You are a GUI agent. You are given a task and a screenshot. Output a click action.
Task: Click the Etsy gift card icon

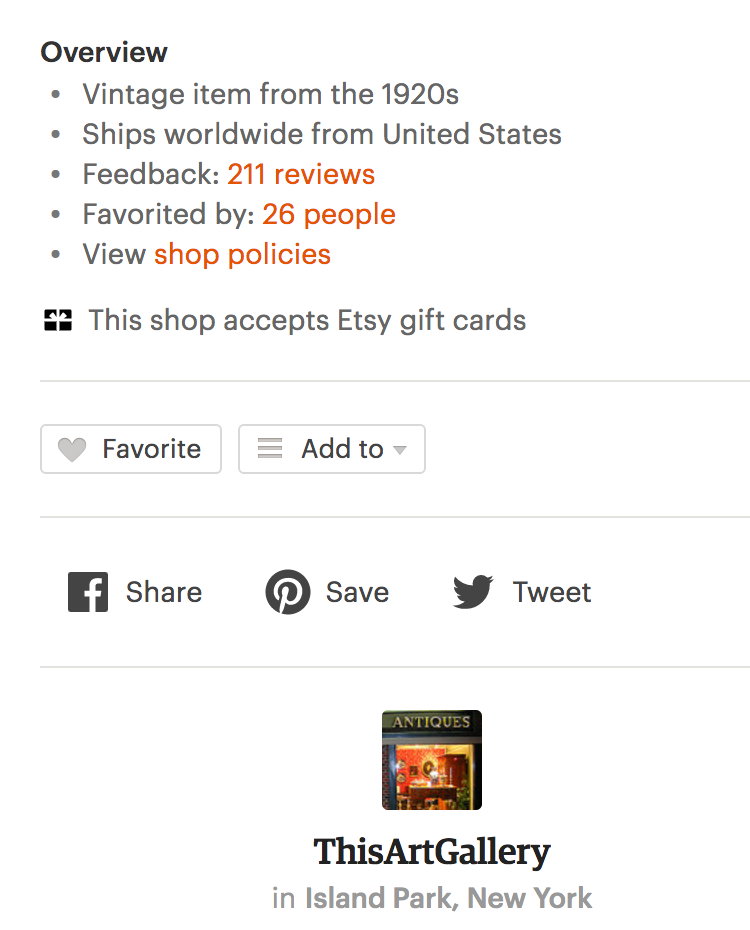[x=58, y=321]
